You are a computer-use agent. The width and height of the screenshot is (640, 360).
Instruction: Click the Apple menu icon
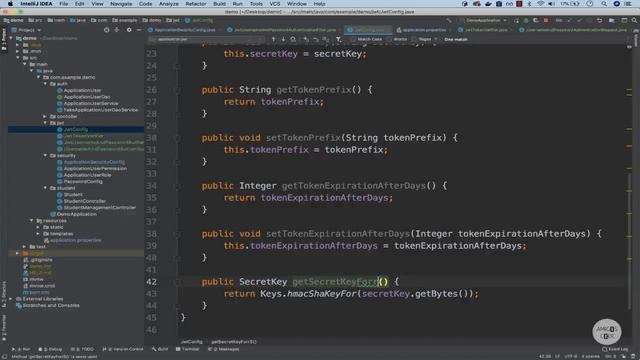pos(10,4)
